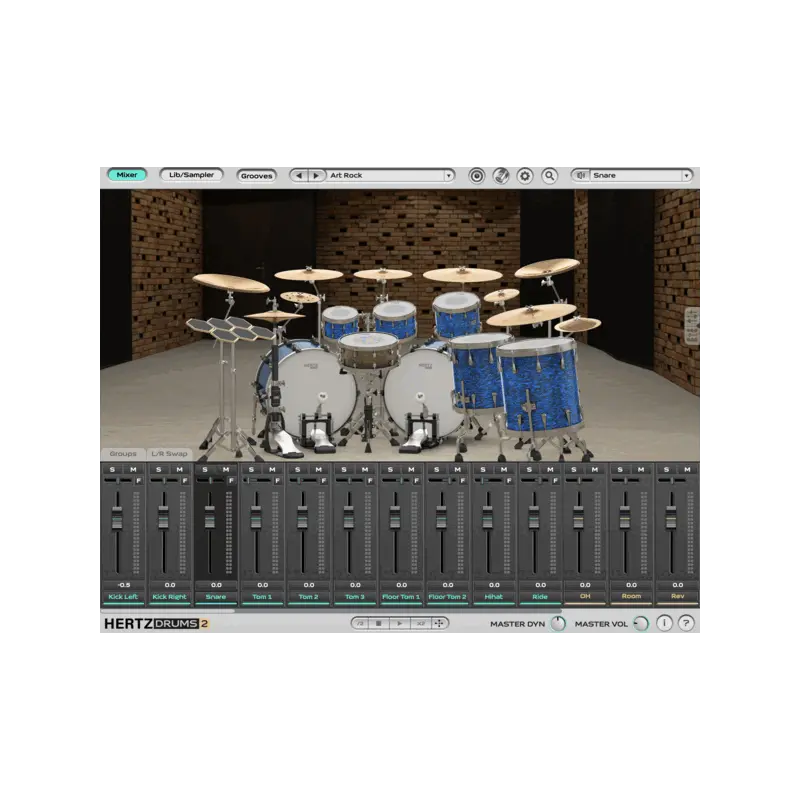Click the snare drum in the kit view
The height and width of the screenshot is (800, 800).
pos(368,350)
